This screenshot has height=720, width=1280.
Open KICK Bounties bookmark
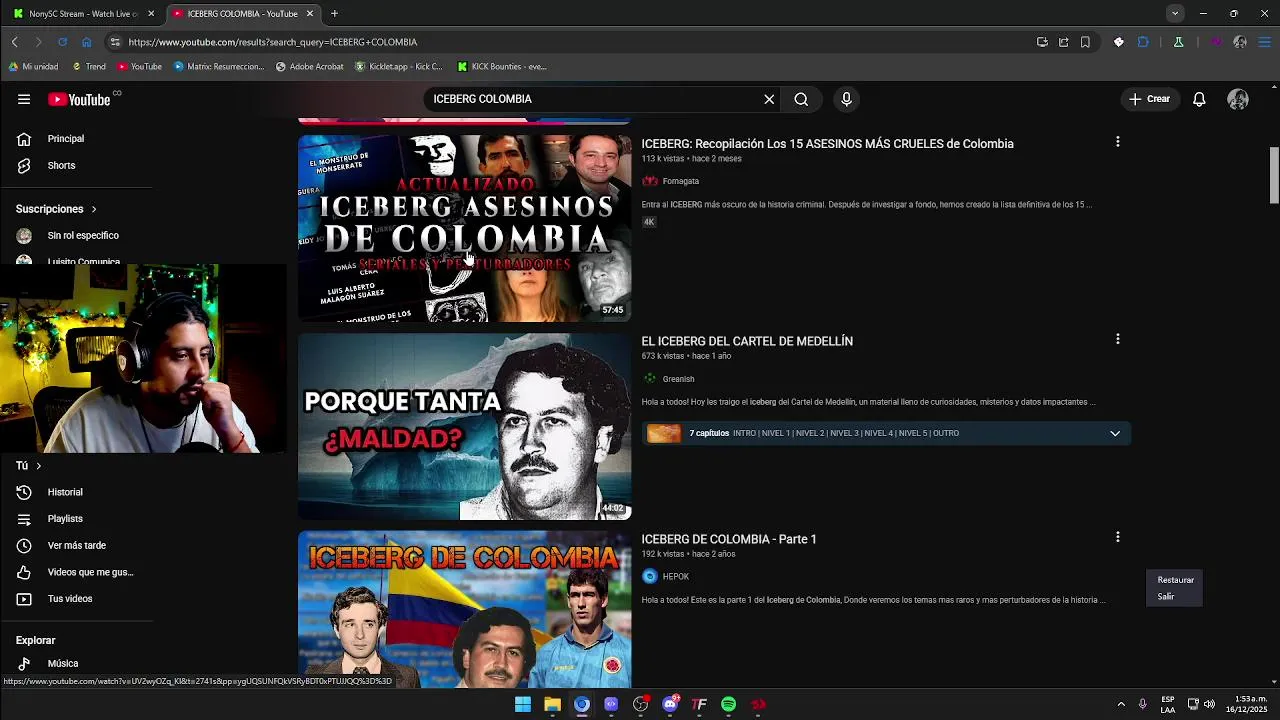click(502, 67)
